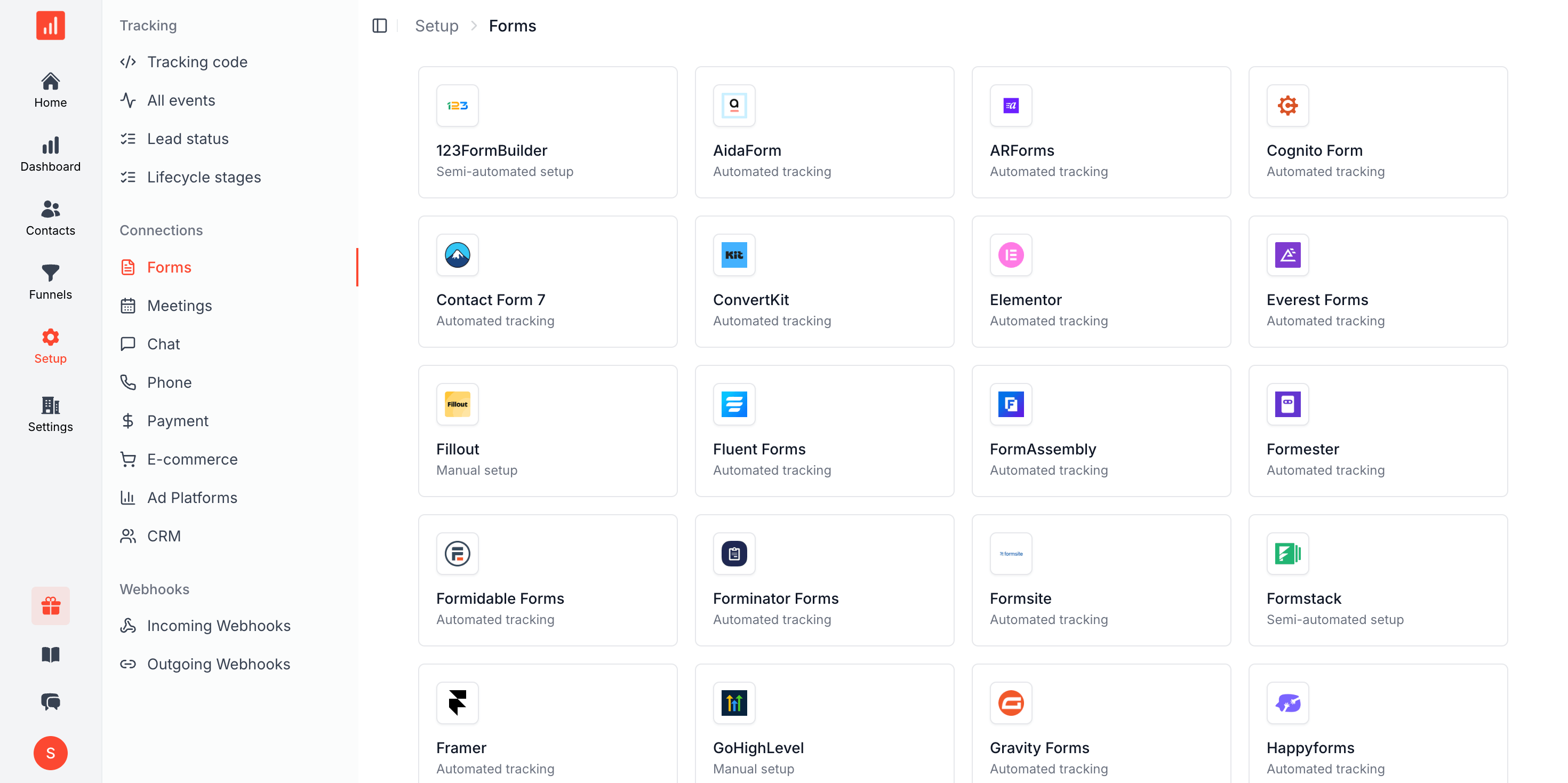Open Phone menu item

(230, 382)
